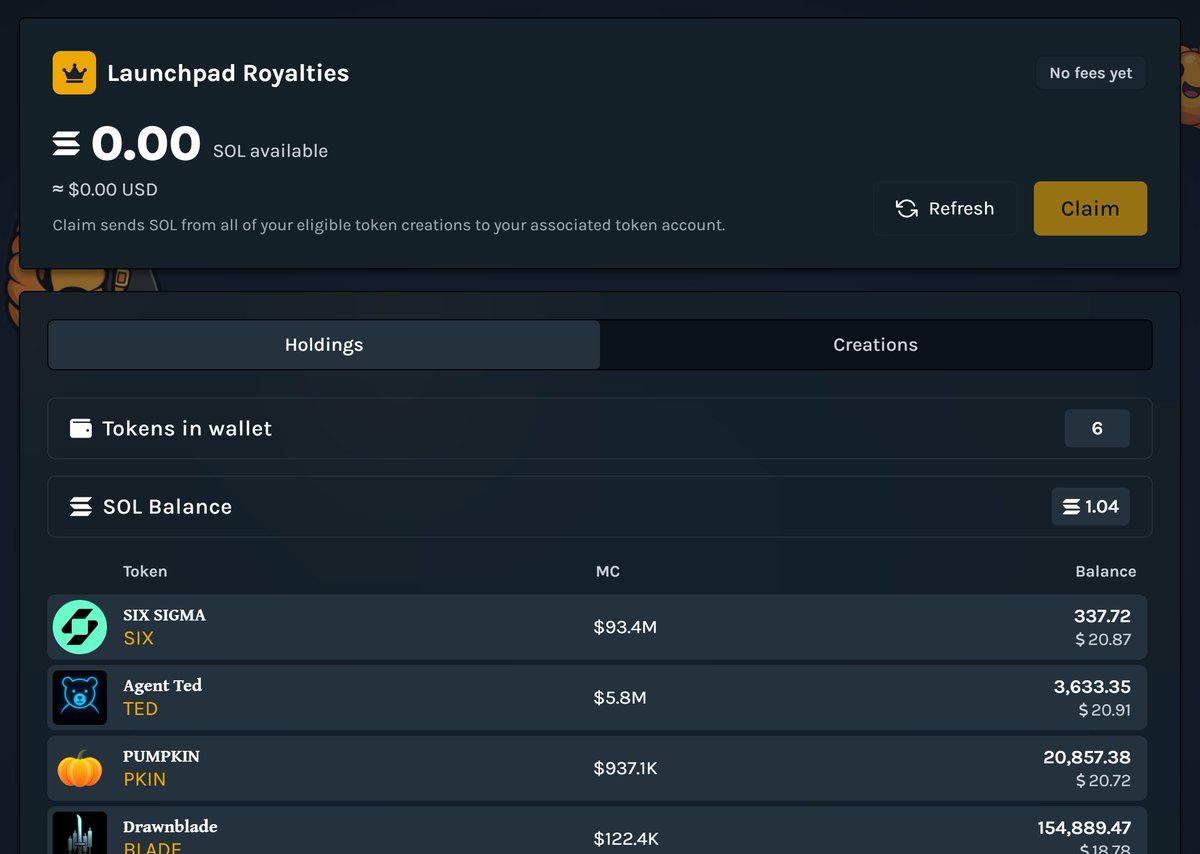Select the Holdings tab
This screenshot has height=854, width=1200.
324,345
